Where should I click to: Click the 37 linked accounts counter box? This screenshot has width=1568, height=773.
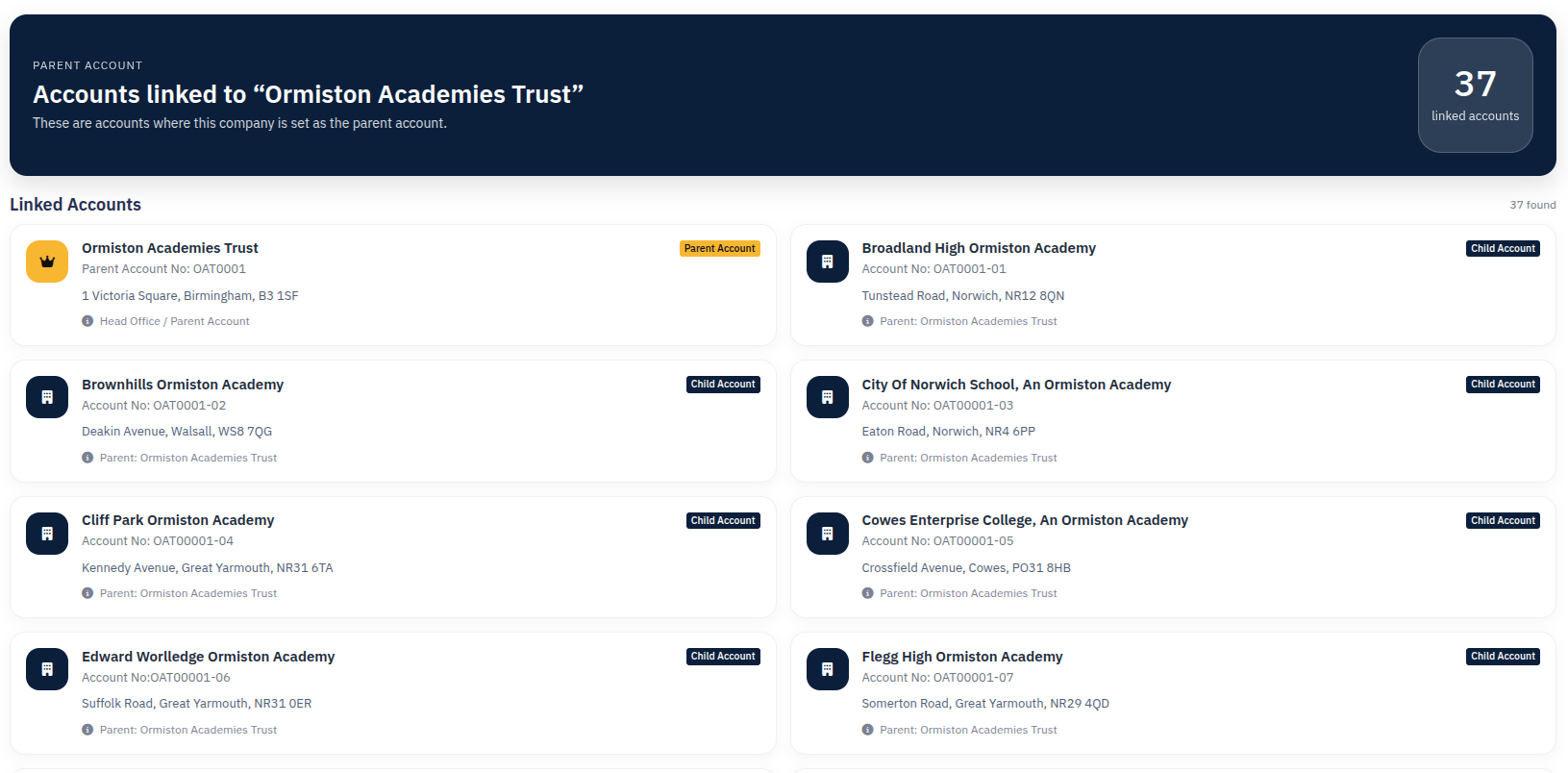[1475, 95]
